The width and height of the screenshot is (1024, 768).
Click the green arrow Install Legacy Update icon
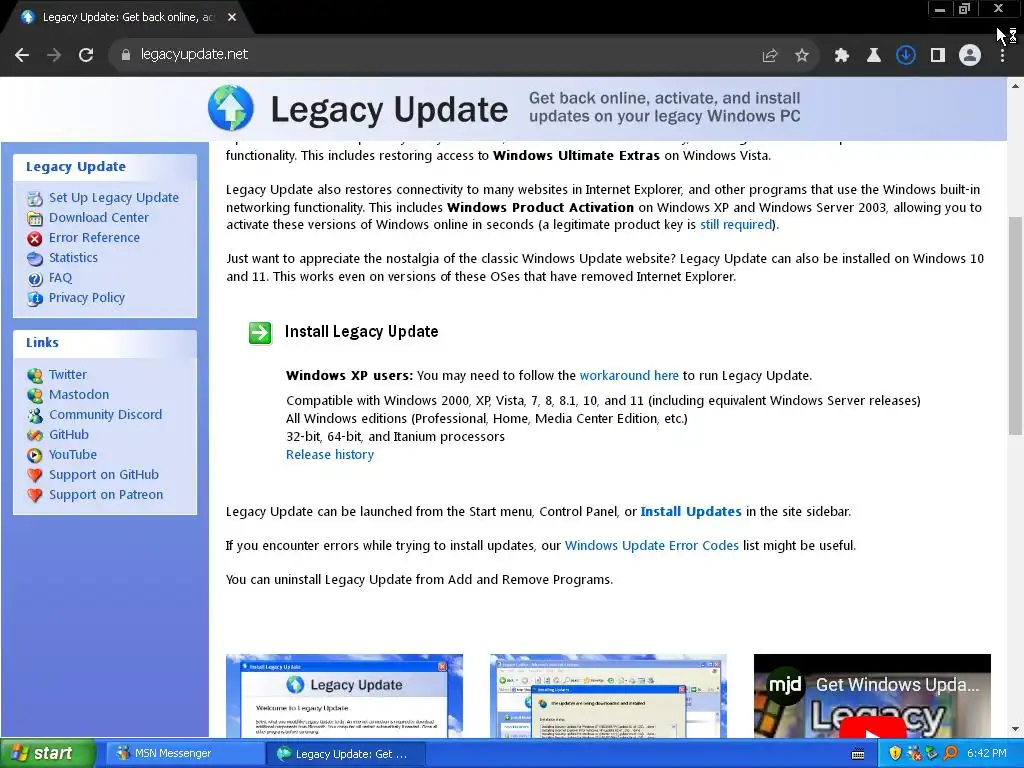tap(260, 333)
